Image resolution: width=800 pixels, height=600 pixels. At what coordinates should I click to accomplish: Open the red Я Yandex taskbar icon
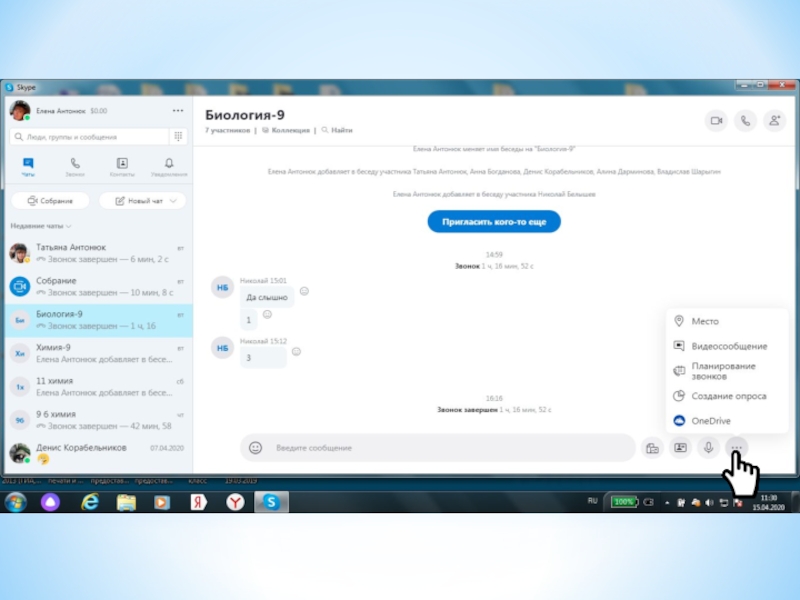tap(198, 503)
